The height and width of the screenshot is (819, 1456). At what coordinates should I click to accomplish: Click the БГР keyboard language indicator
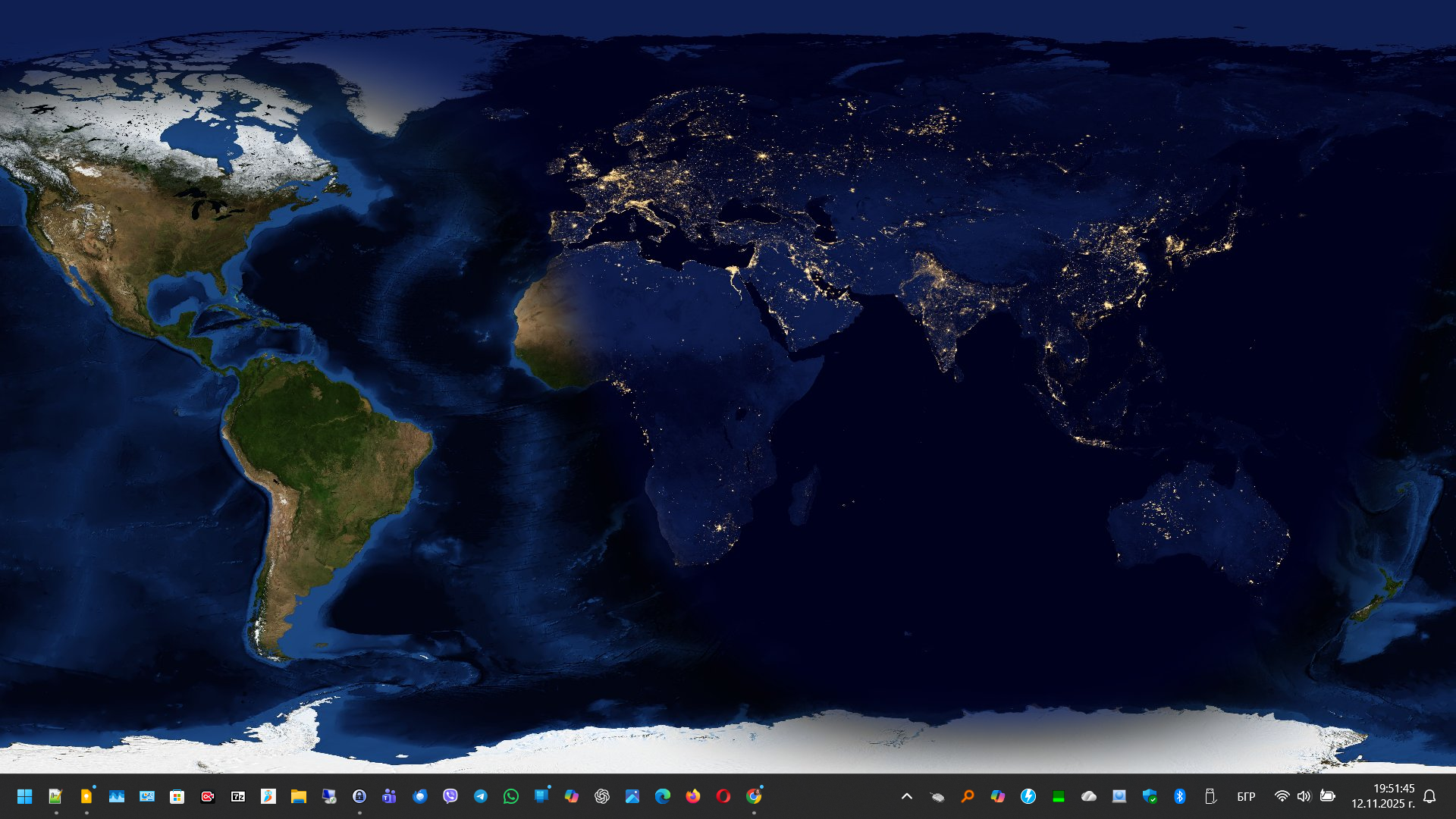coord(1246,796)
